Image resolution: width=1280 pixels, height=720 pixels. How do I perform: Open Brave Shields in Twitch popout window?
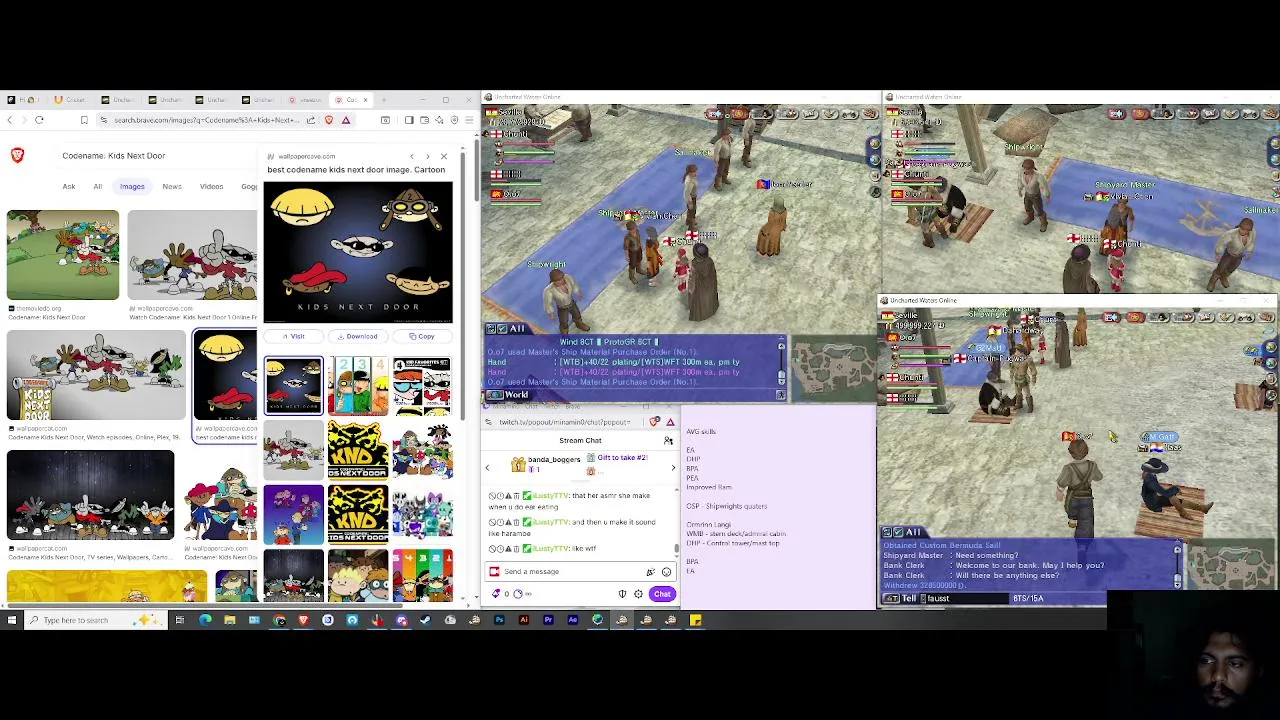[654, 422]
